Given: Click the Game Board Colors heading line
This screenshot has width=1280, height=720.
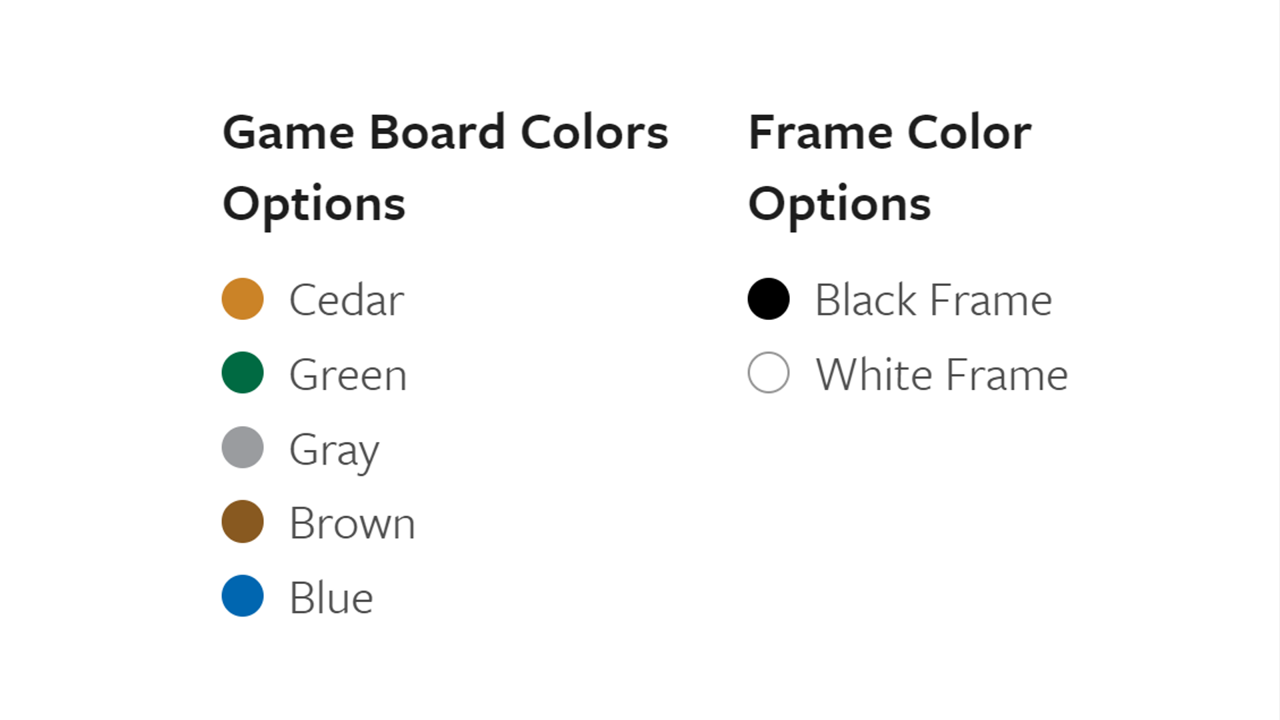Looking at the screenshot, I should (x=445, y=133).
